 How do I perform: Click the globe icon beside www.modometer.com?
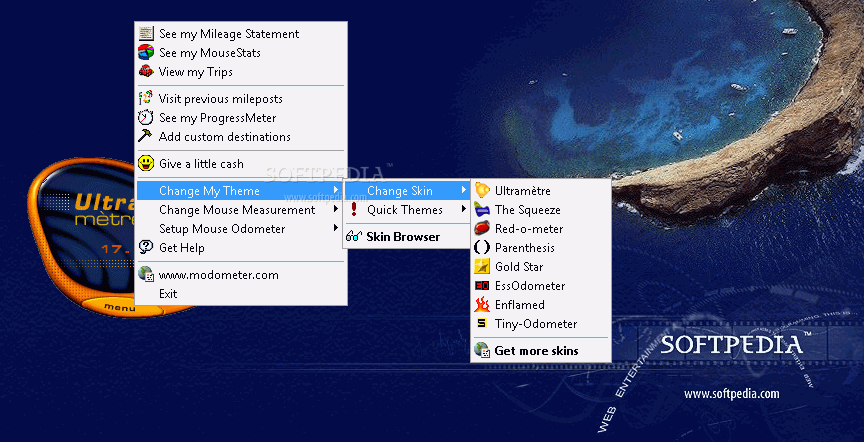(x=146, y=274)
